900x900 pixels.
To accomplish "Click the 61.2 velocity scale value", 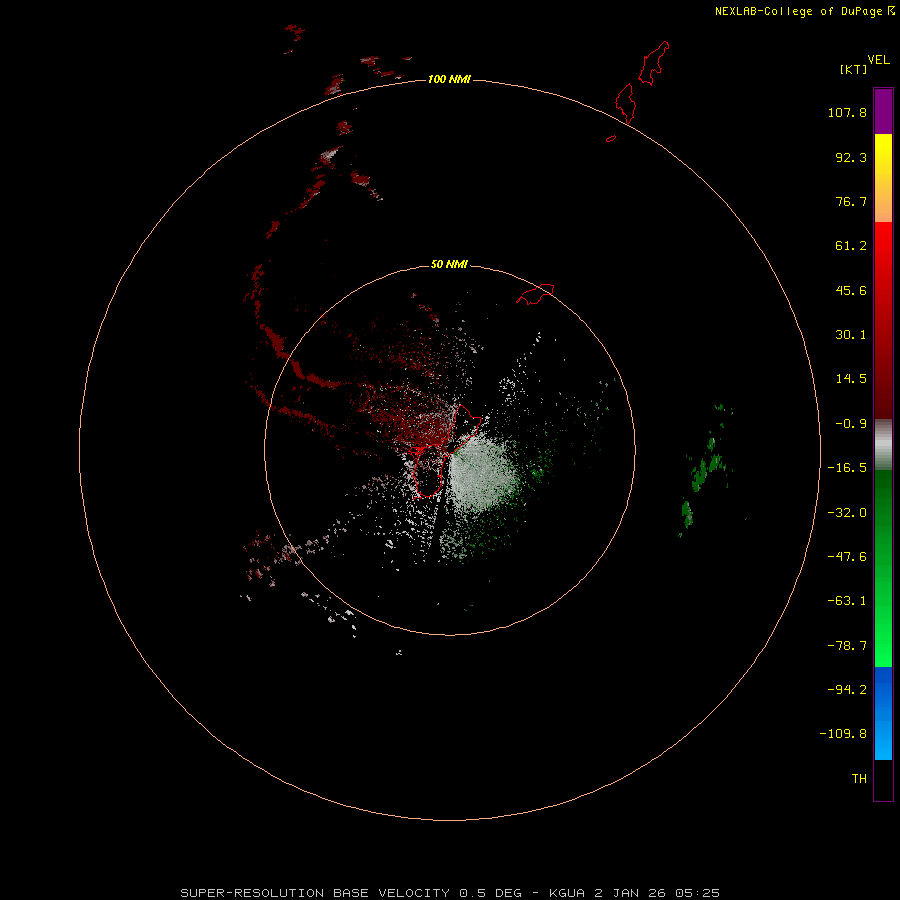I will point(851,246).
